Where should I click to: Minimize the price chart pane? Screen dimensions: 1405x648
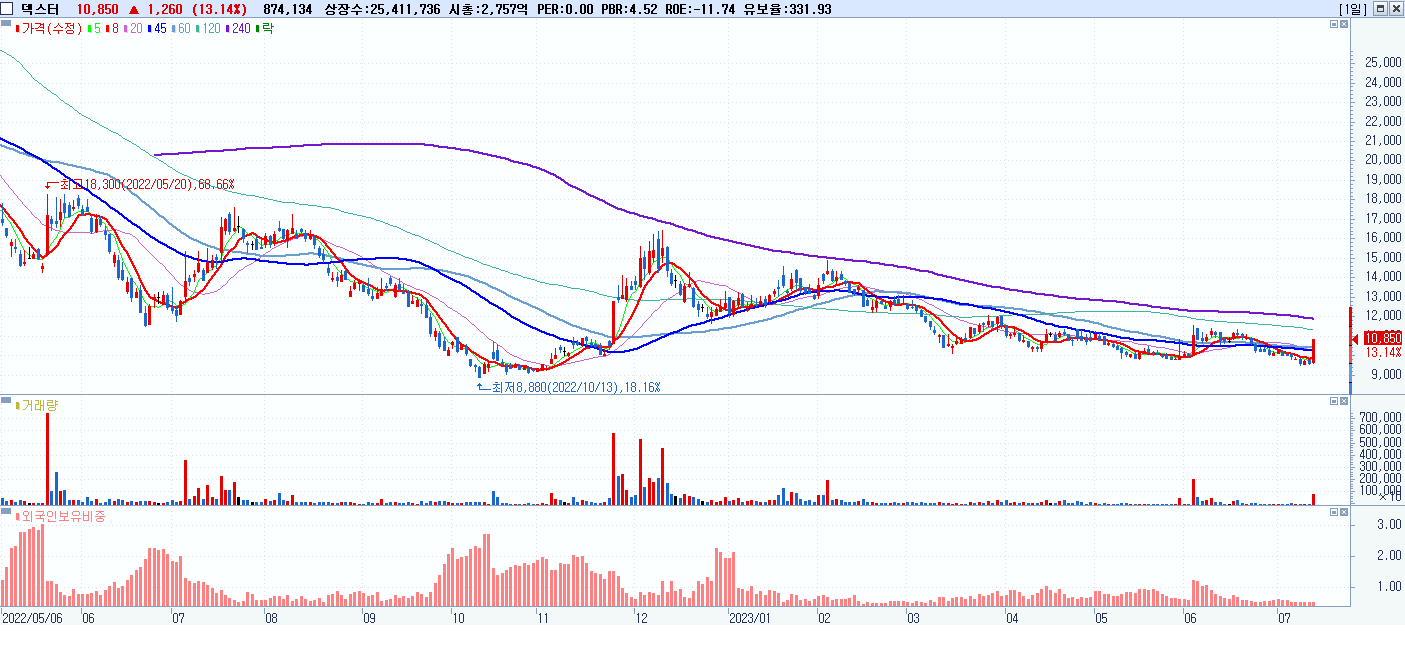coord(1333,24)
